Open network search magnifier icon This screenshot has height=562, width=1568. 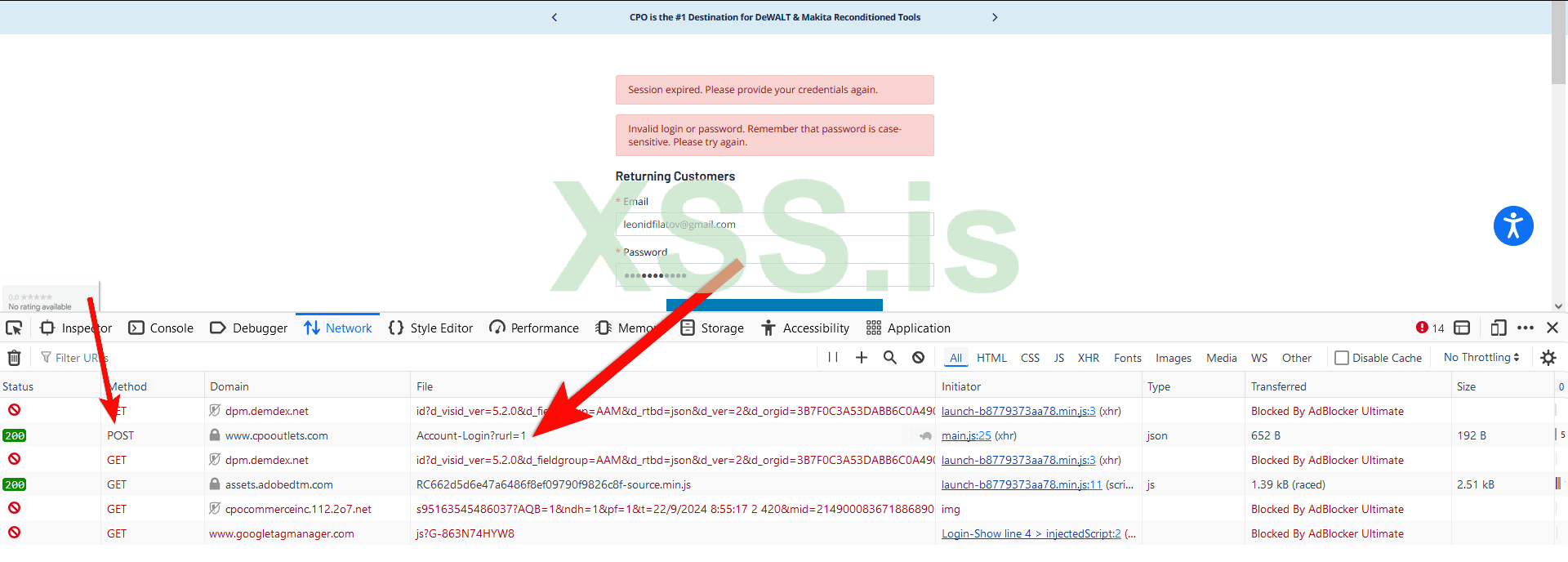(890, 357)
